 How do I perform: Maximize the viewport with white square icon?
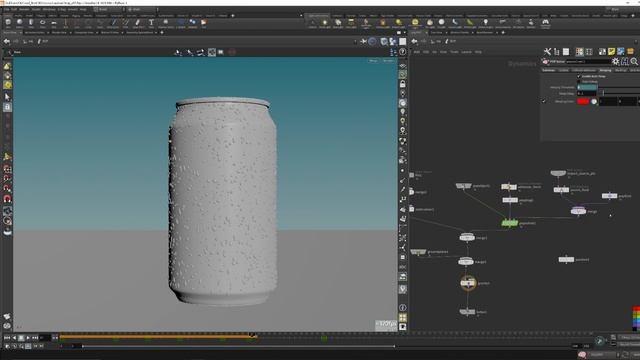point(402,41)
